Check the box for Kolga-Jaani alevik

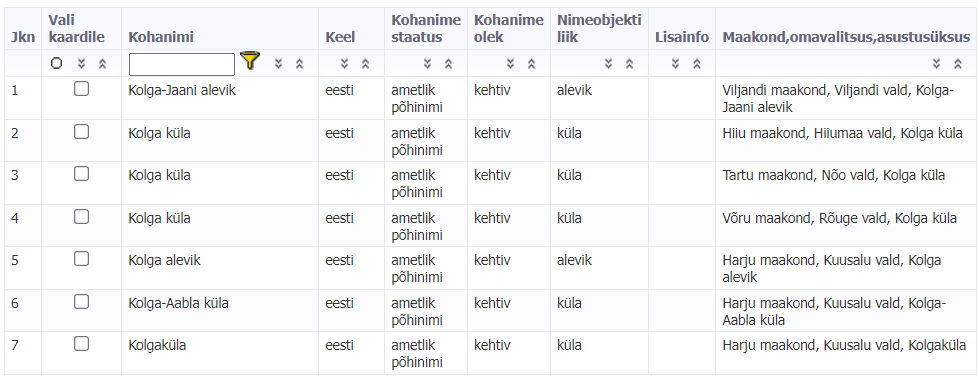point(82,90)
